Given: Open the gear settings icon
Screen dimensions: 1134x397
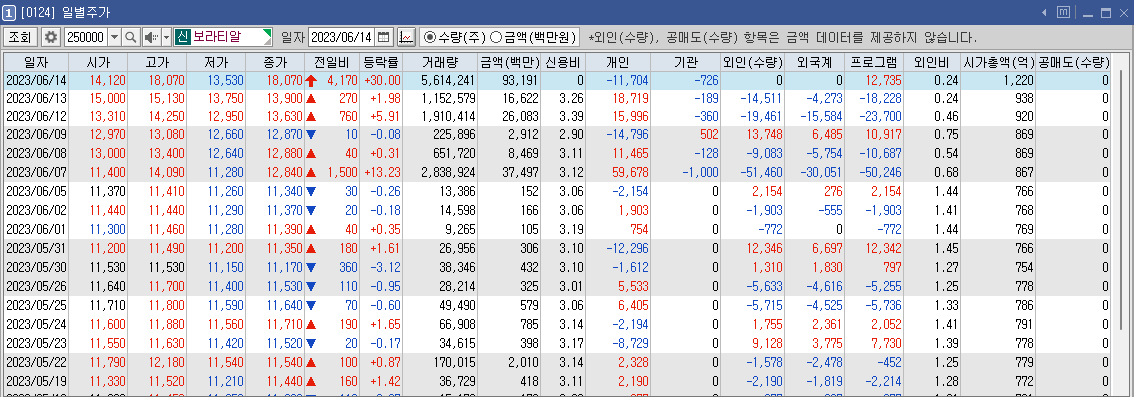Looking at the screenshot, I should click(x=51, y=37).
